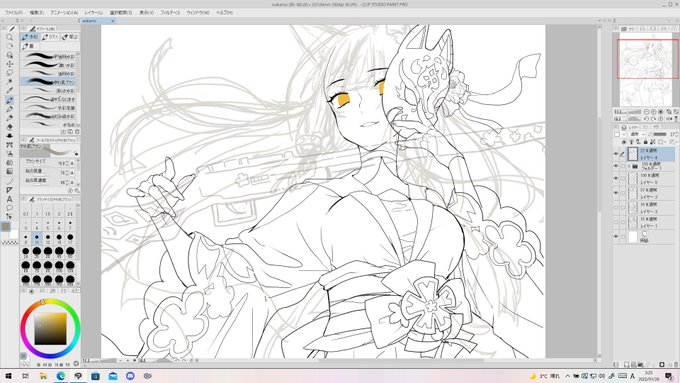Select the Move (hand) tool

(10, 46)
